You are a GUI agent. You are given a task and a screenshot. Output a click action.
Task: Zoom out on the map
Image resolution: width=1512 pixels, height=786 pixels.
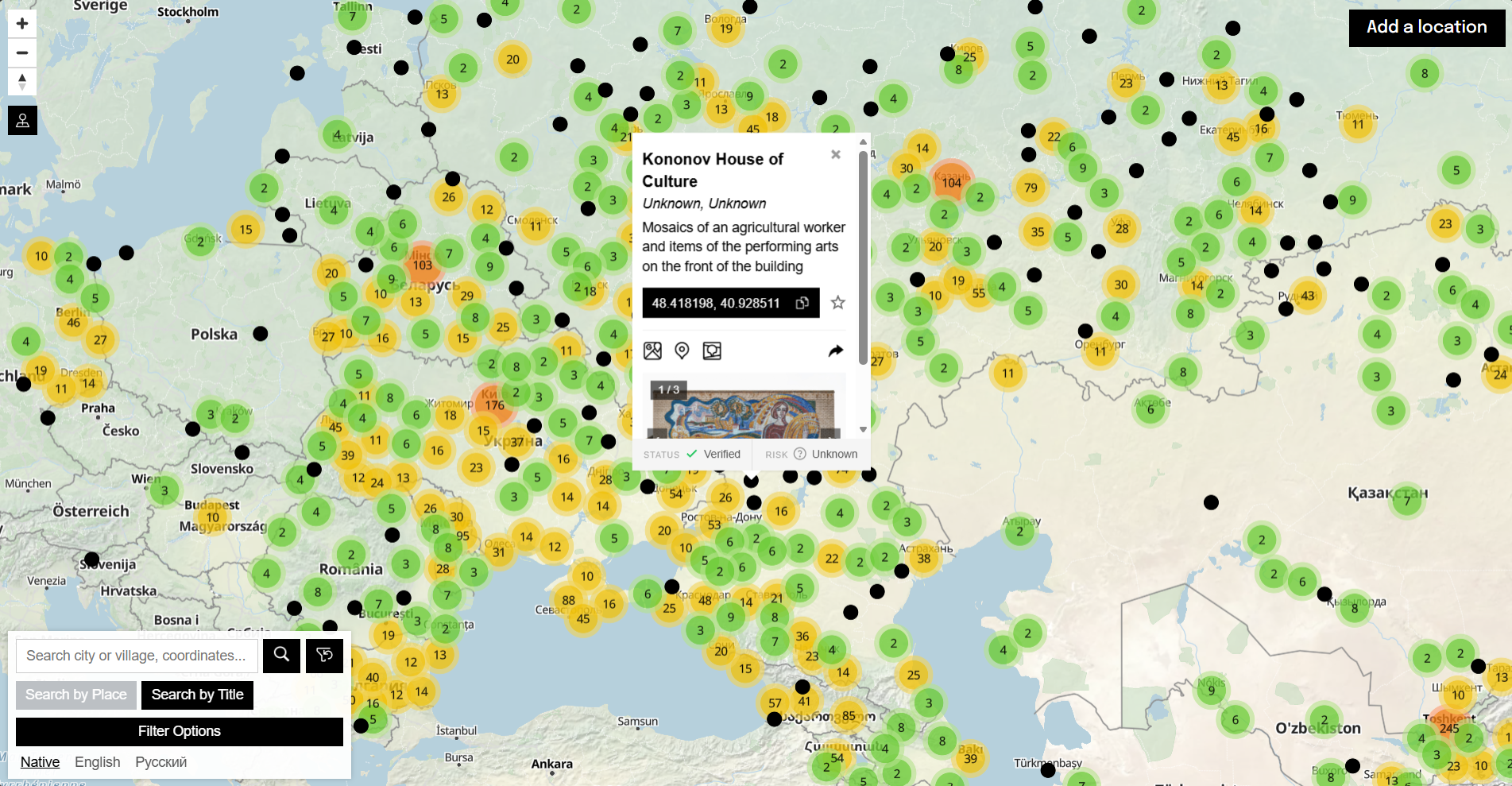pos(22,52)
